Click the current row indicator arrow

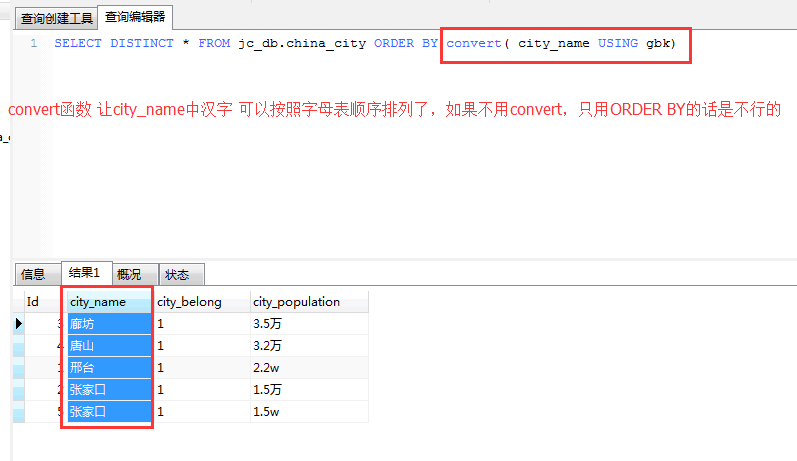pos(19,323)
